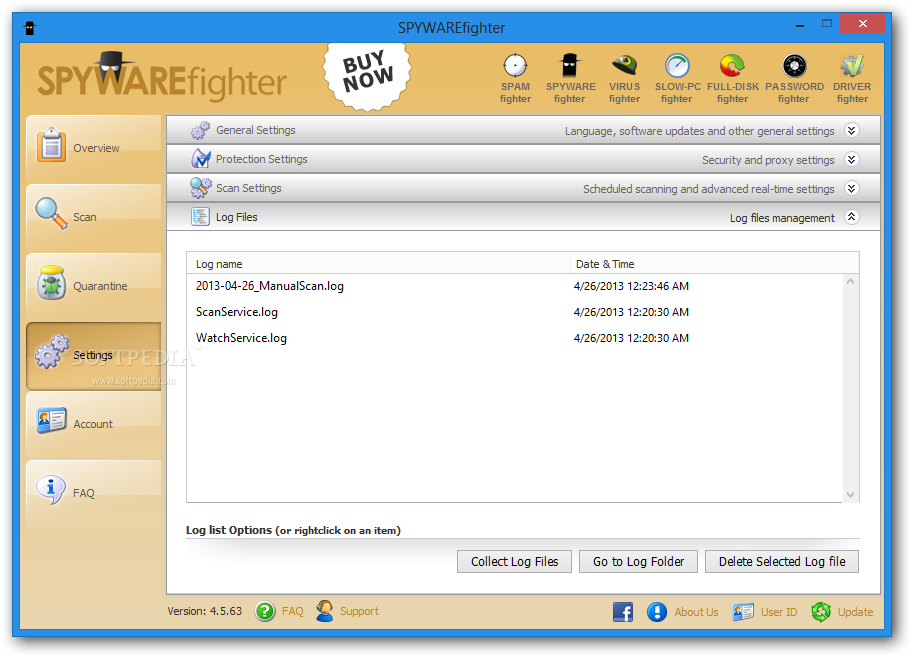The width and height of the screenshot is (912, 657).
Task: Select the Settings sidebar tab
Action: [x=94, y=355]
